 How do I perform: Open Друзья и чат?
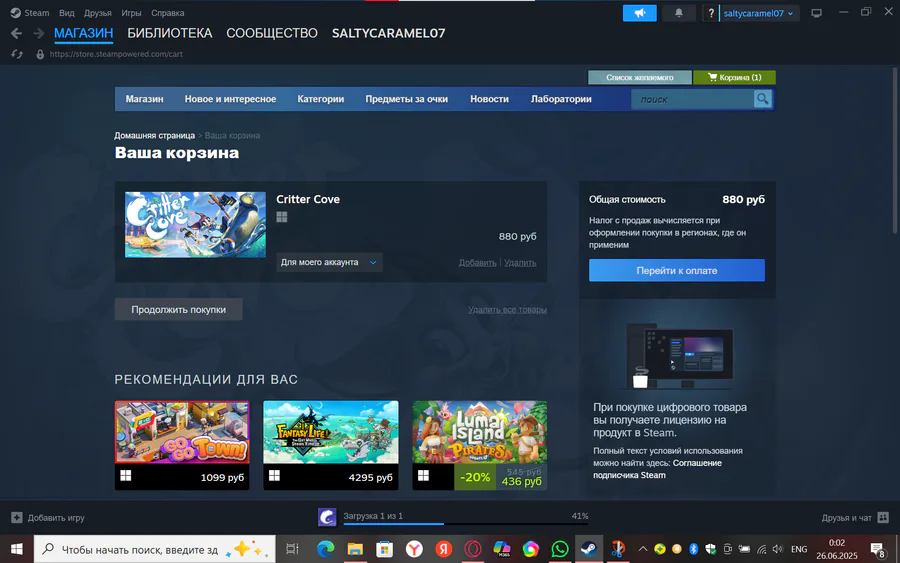click(x=855, y=518)
